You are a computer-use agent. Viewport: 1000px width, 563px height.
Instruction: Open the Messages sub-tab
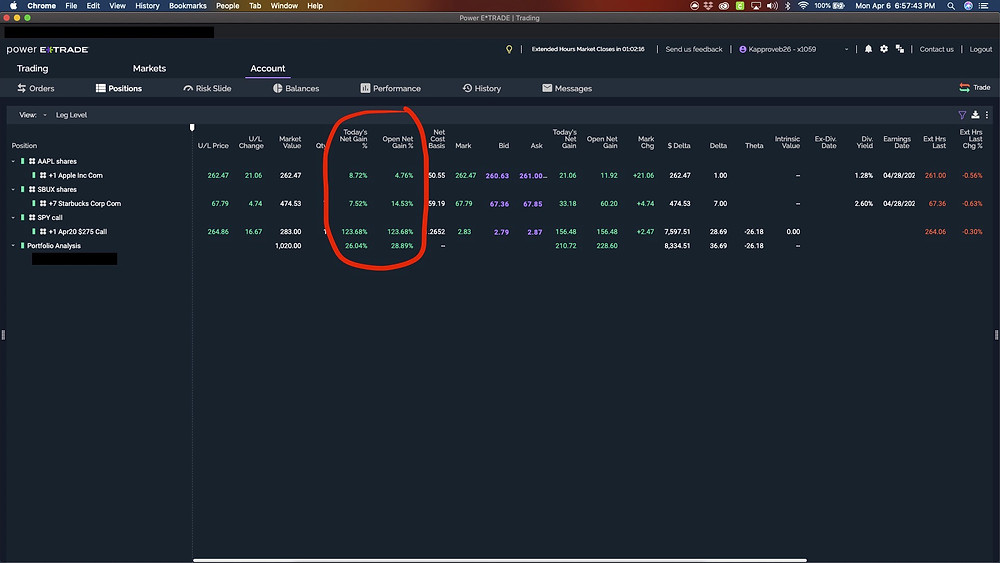(x=567, y=88)
